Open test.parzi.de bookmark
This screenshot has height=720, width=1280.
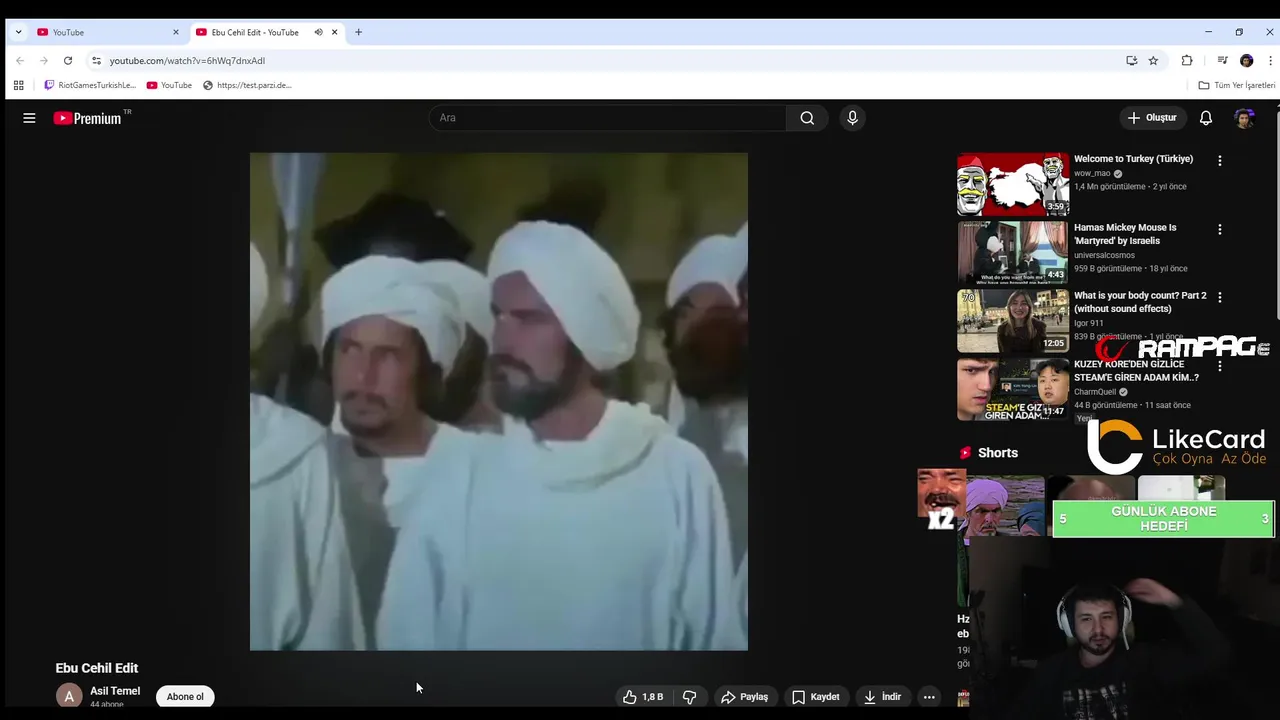[x=247, y=85]
